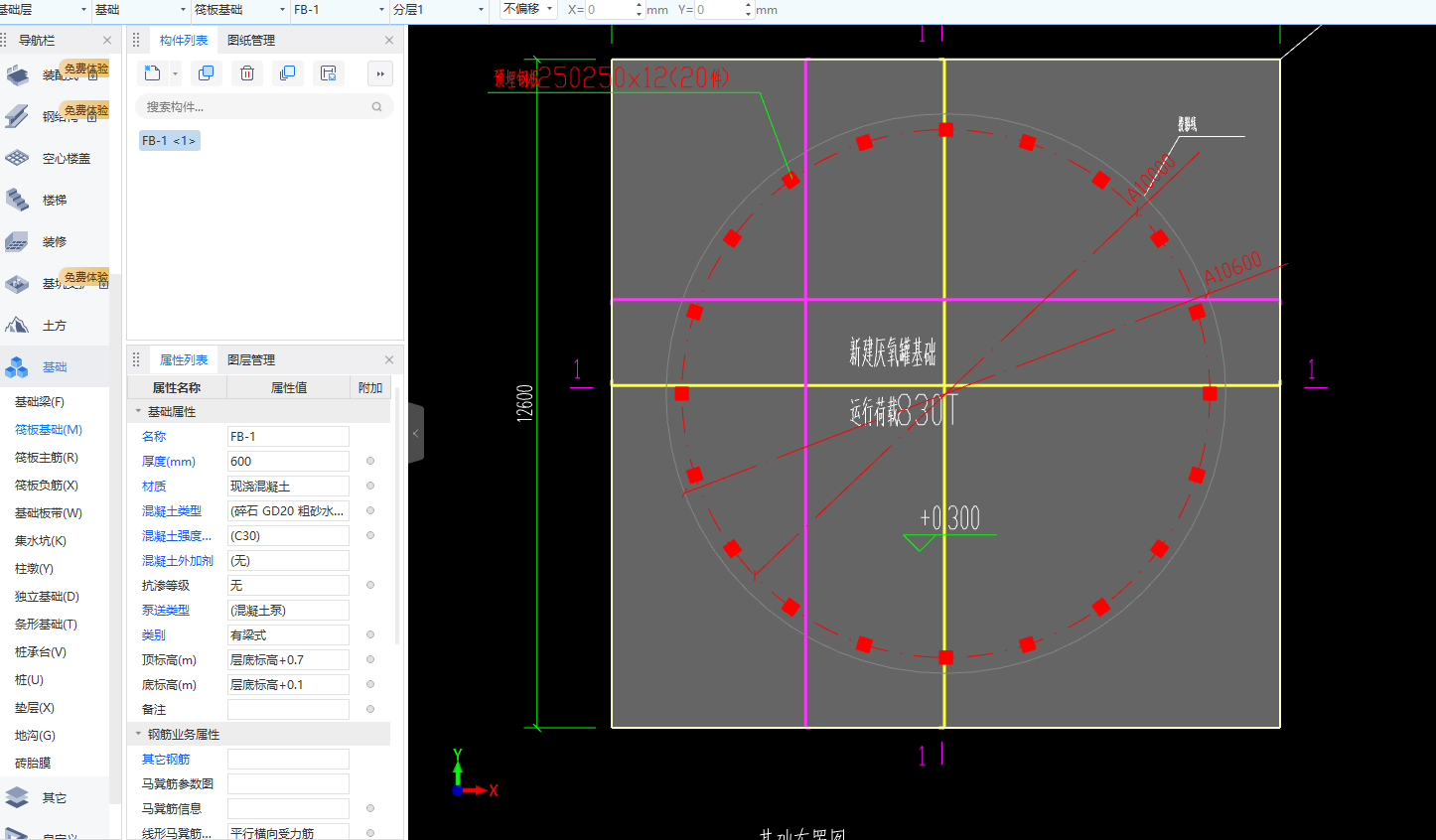Select 柱墩(Y) in navigation list
The image size is (1436, 840).
(x=35, y=569)
